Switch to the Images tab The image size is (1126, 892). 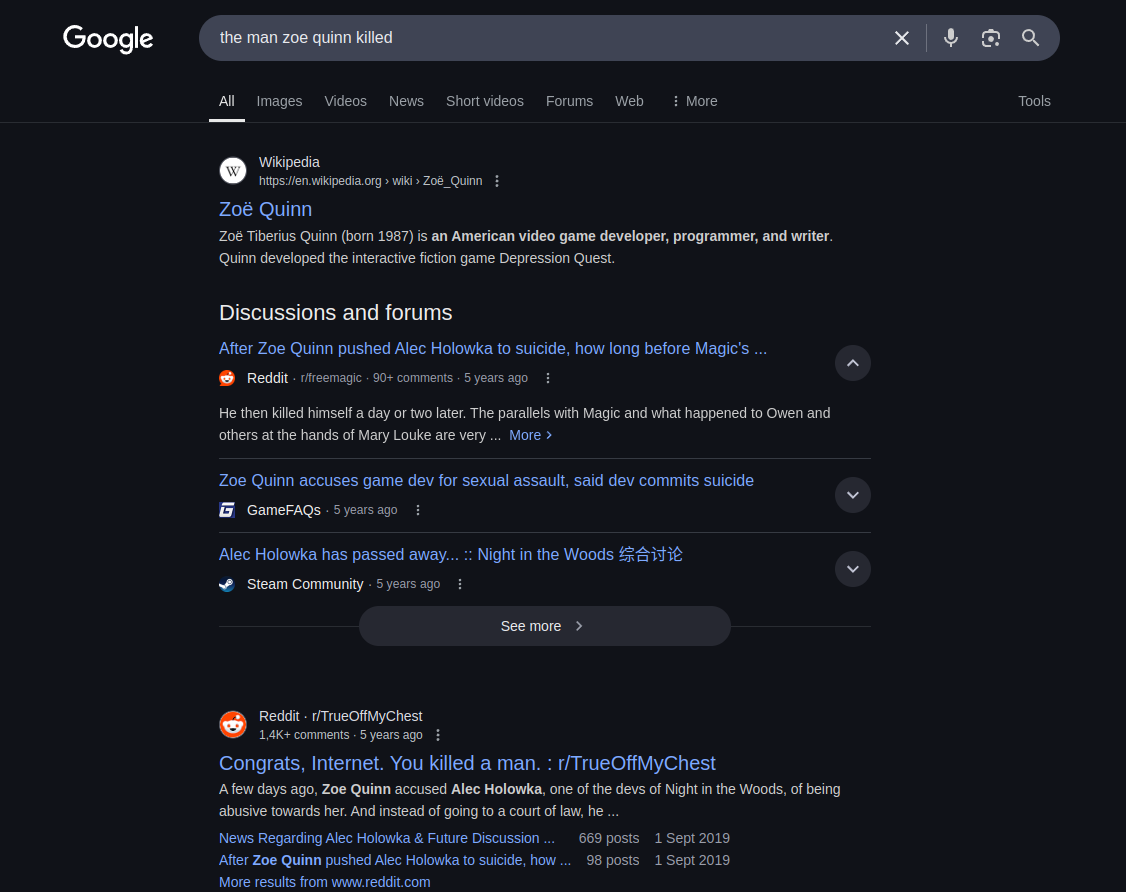pyautogui.click(x=279, y=101)
